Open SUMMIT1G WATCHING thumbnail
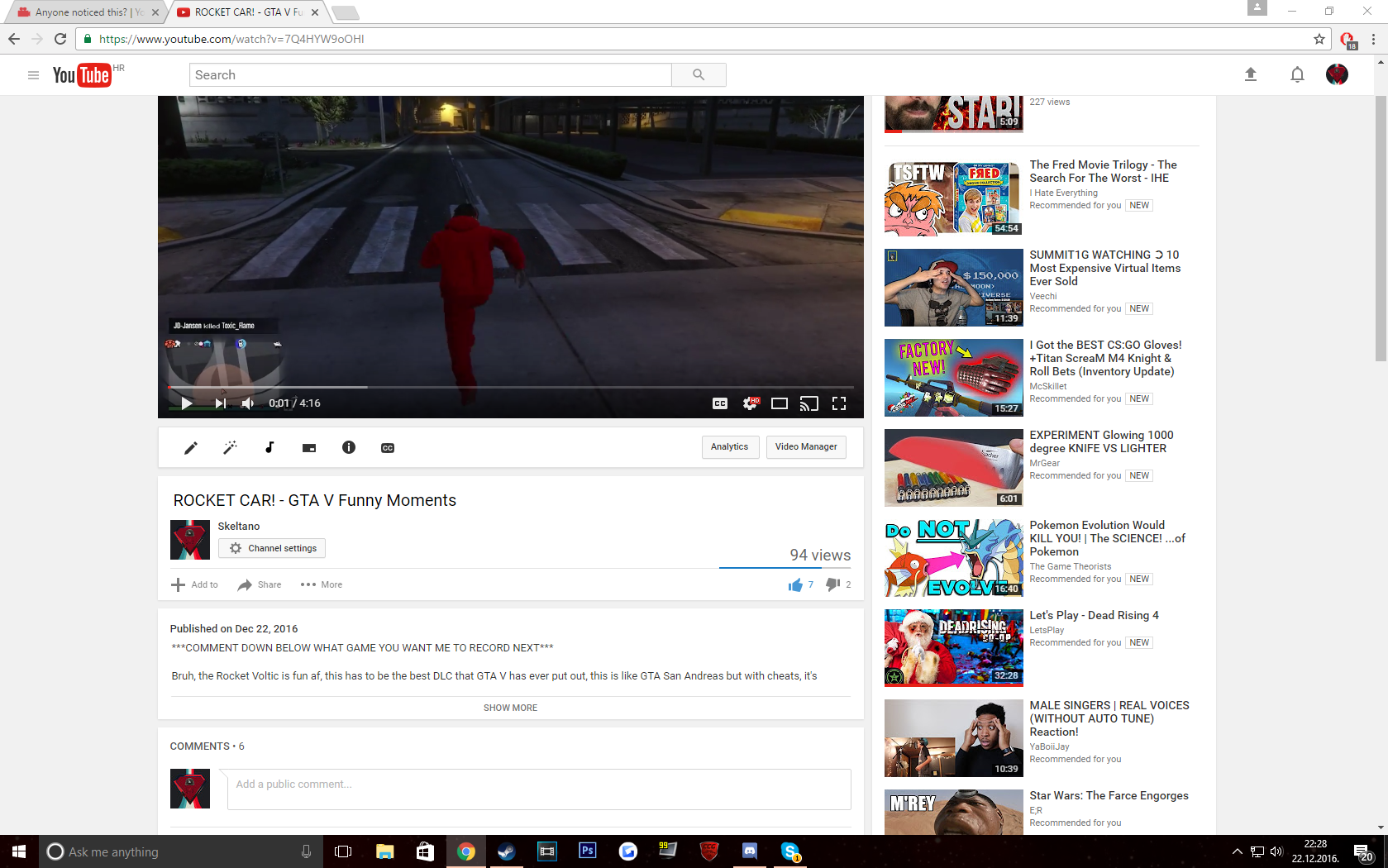The width and height of the screenshot is (1388, 868). point(954,288)
